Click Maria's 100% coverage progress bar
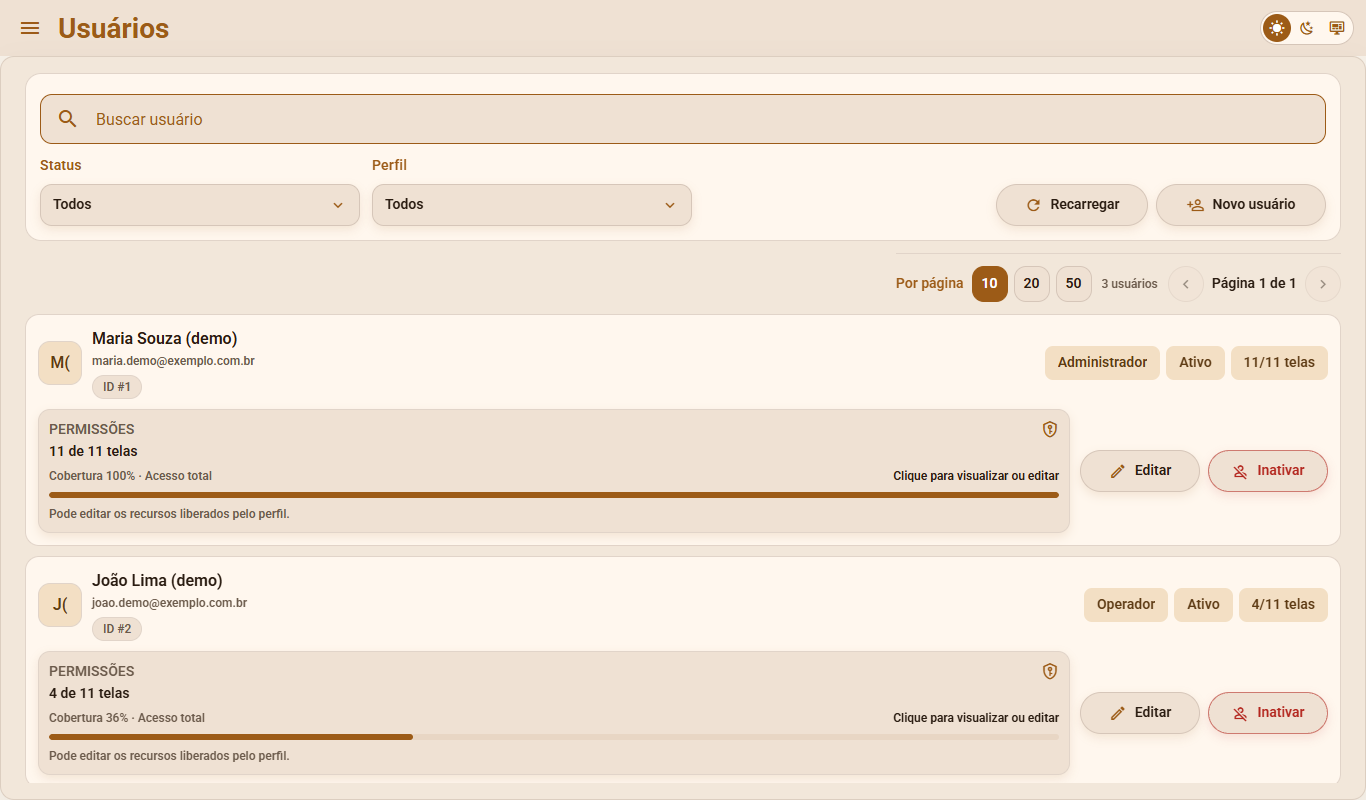This screenshot has height=800, width=1366. (x=554, y=495)
